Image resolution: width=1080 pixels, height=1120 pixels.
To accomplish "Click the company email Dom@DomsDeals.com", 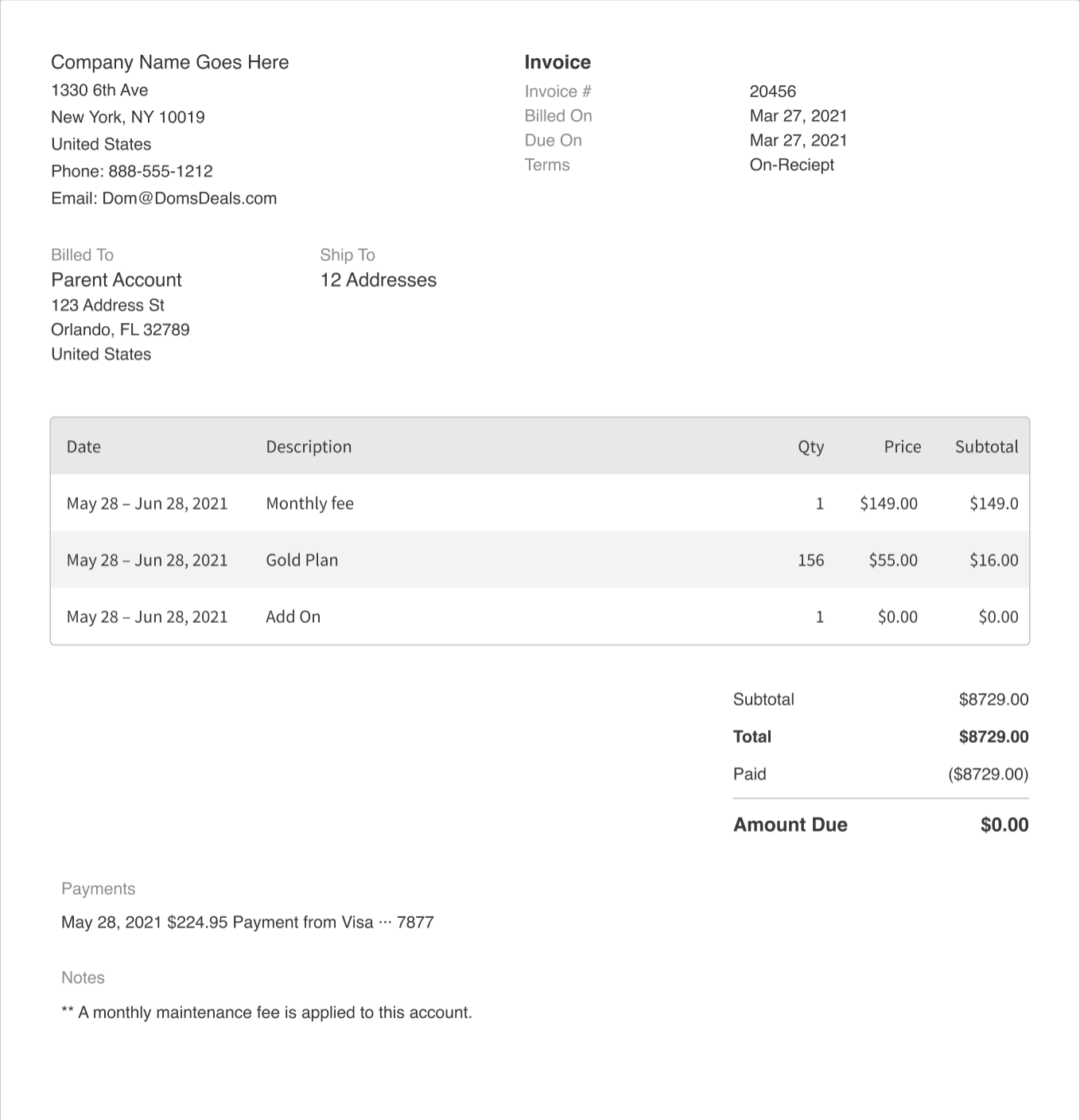I will pos(189,198).
